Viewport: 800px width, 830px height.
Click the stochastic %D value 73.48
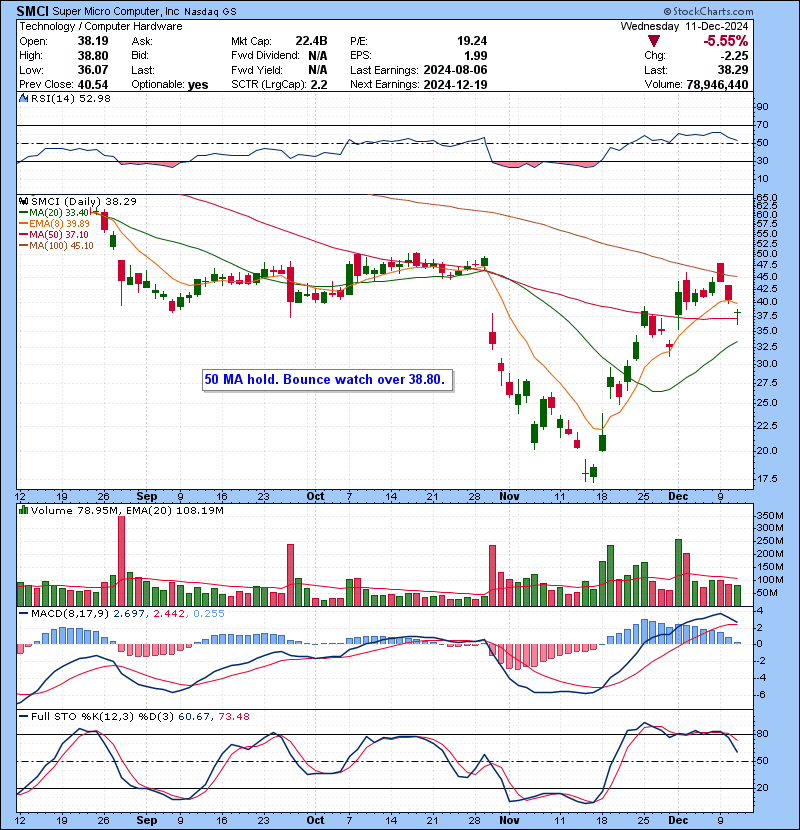[x=233, y=717]
